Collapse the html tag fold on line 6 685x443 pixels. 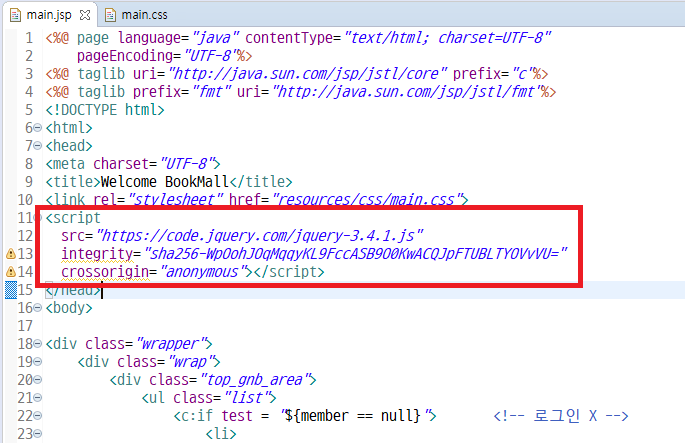pyautogui.click(x=38, y=128)
